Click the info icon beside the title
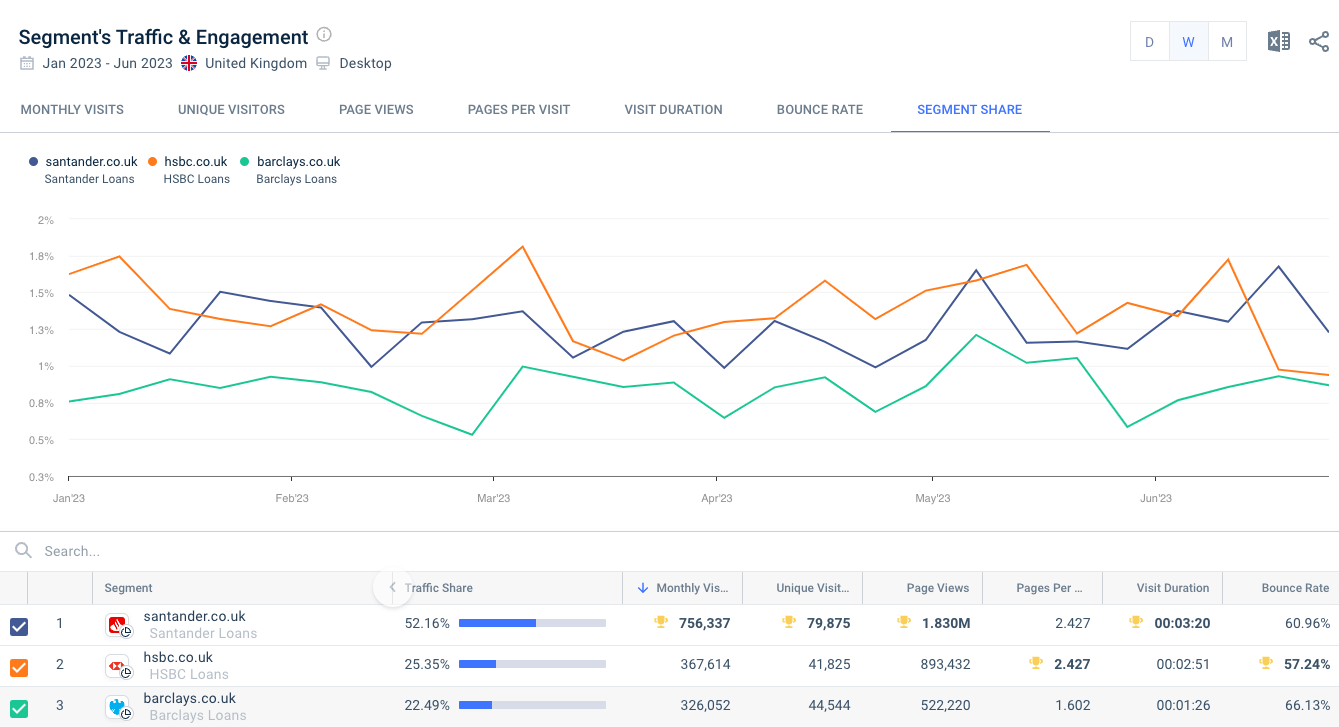 (324, 34)
